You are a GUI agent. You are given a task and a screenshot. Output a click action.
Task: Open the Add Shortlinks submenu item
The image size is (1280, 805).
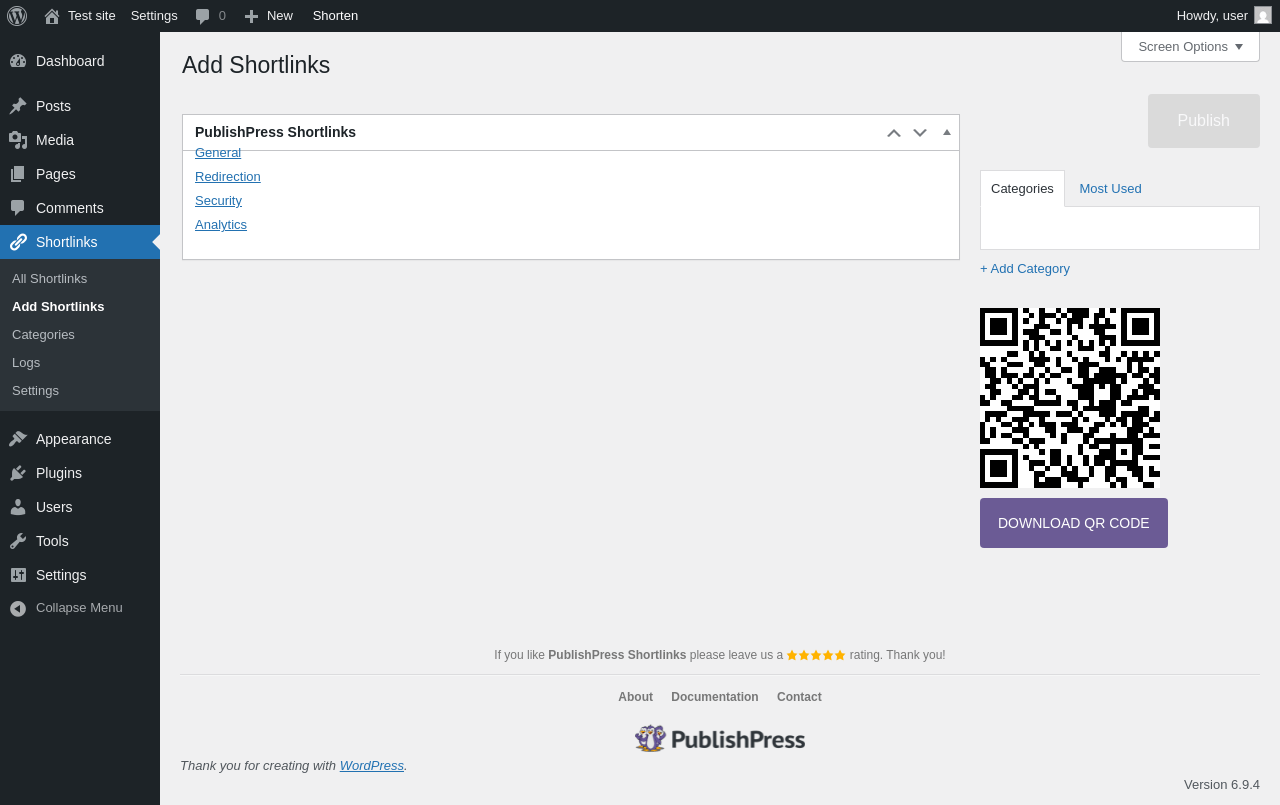pyautogui.click(x=80, y=306)
